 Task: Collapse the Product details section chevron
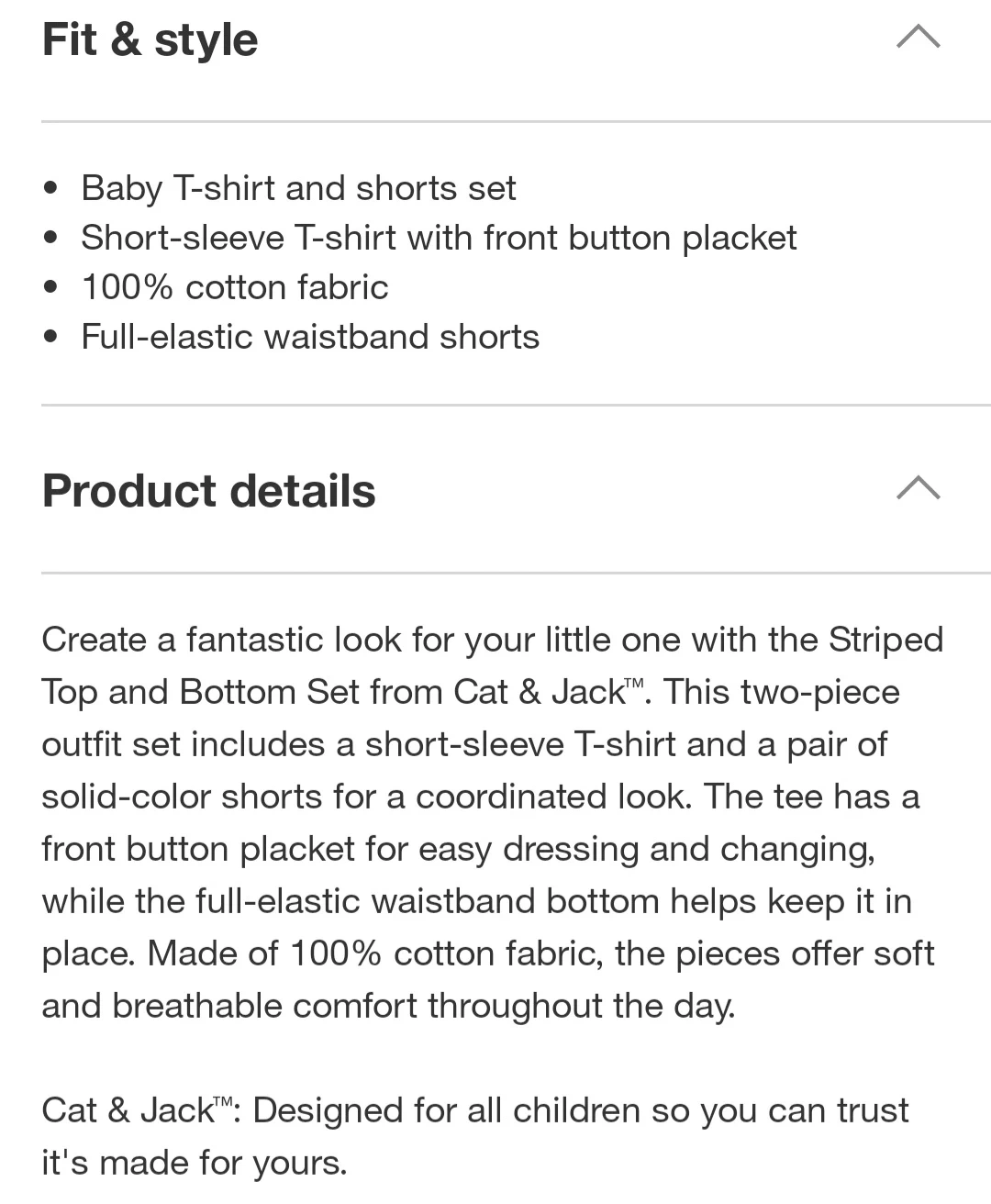coord(918,488)
